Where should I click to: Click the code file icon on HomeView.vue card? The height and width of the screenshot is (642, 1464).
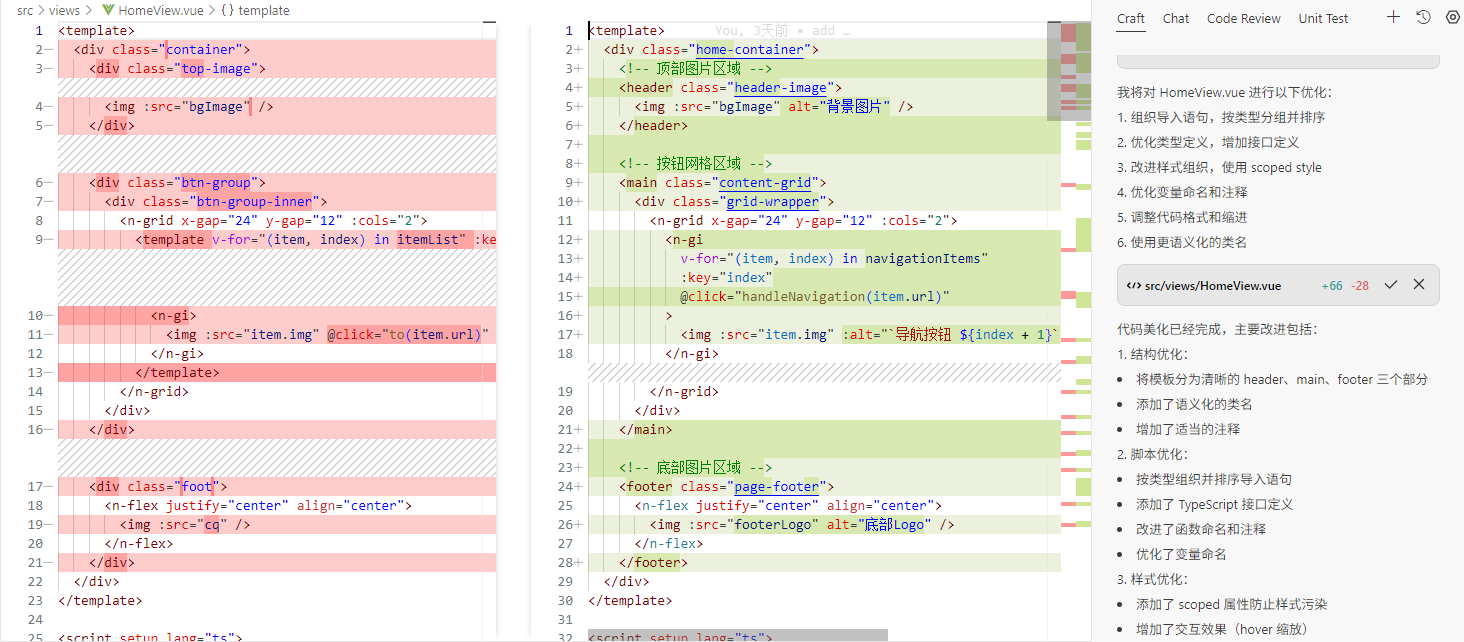tap(1134, 285)
